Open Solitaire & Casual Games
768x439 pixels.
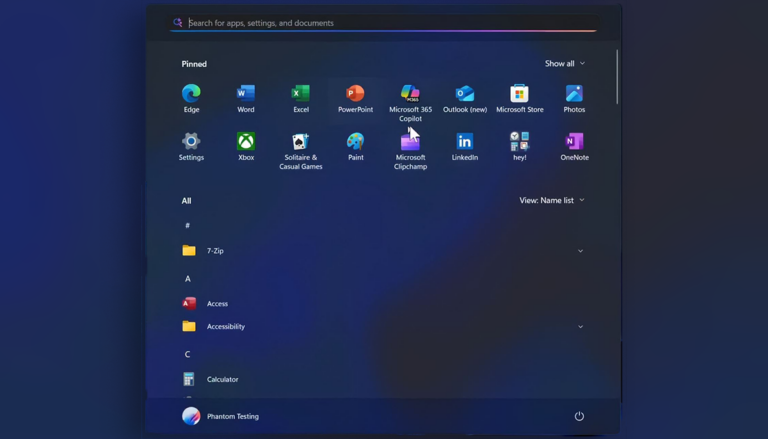[301, 151]
